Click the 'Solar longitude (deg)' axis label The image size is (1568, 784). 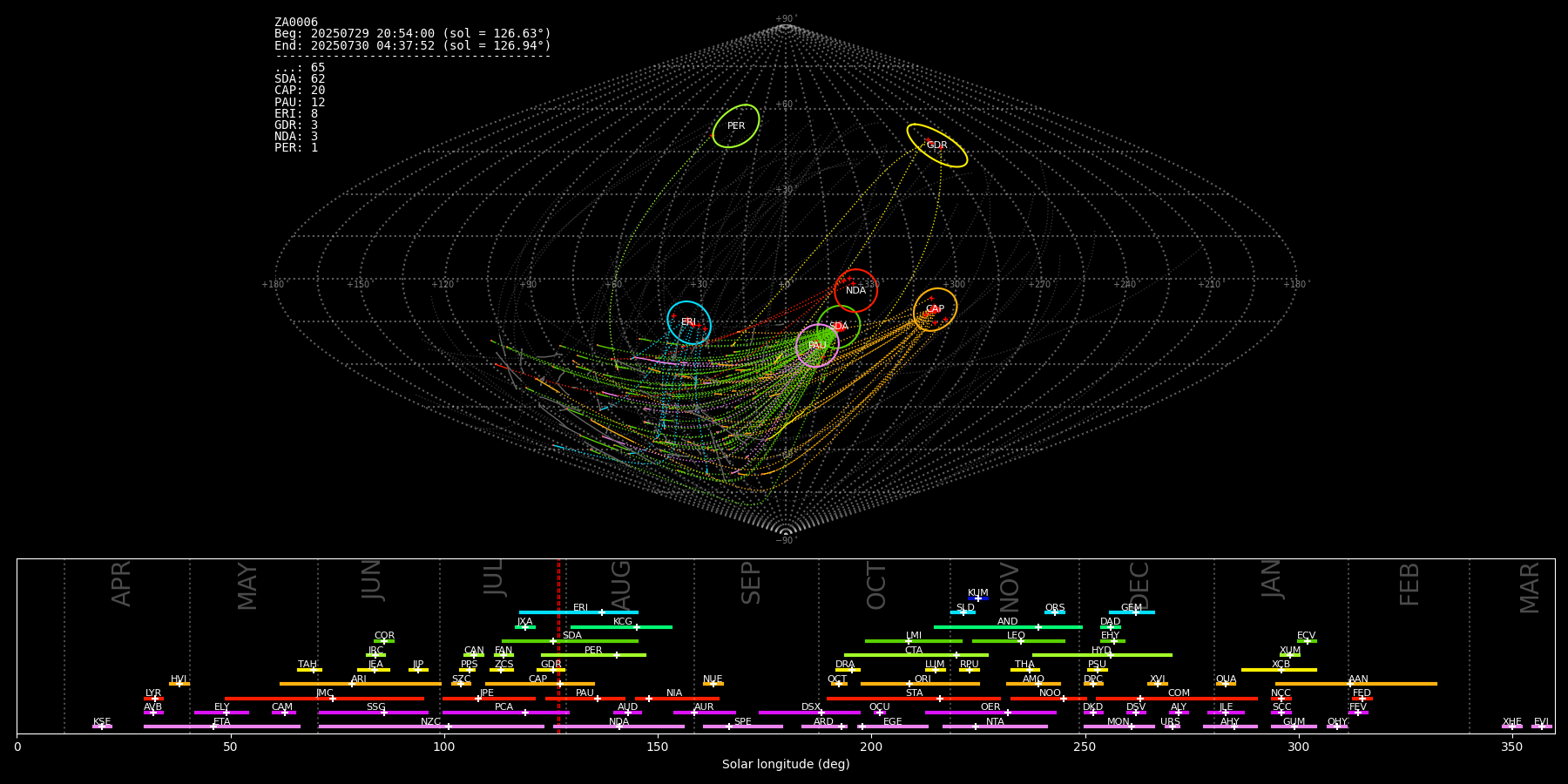click(x=786, y=765)
